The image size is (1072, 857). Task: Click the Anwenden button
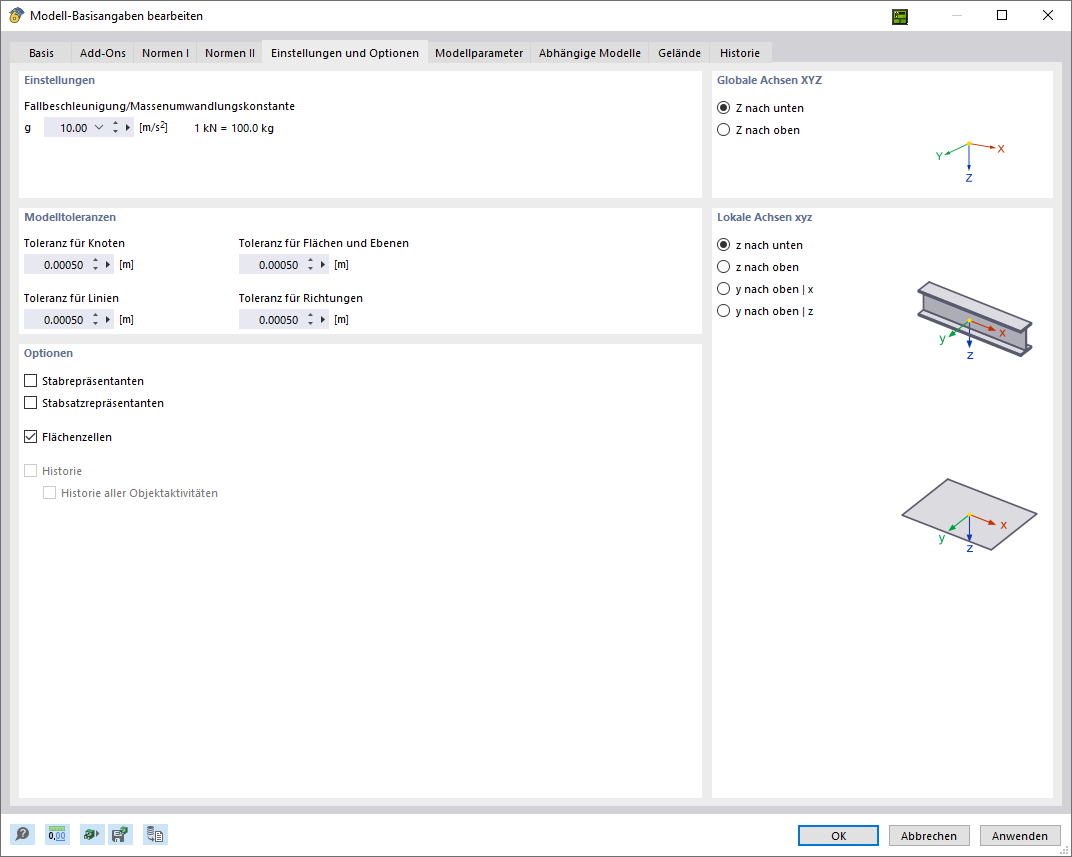click(1019, 836)
